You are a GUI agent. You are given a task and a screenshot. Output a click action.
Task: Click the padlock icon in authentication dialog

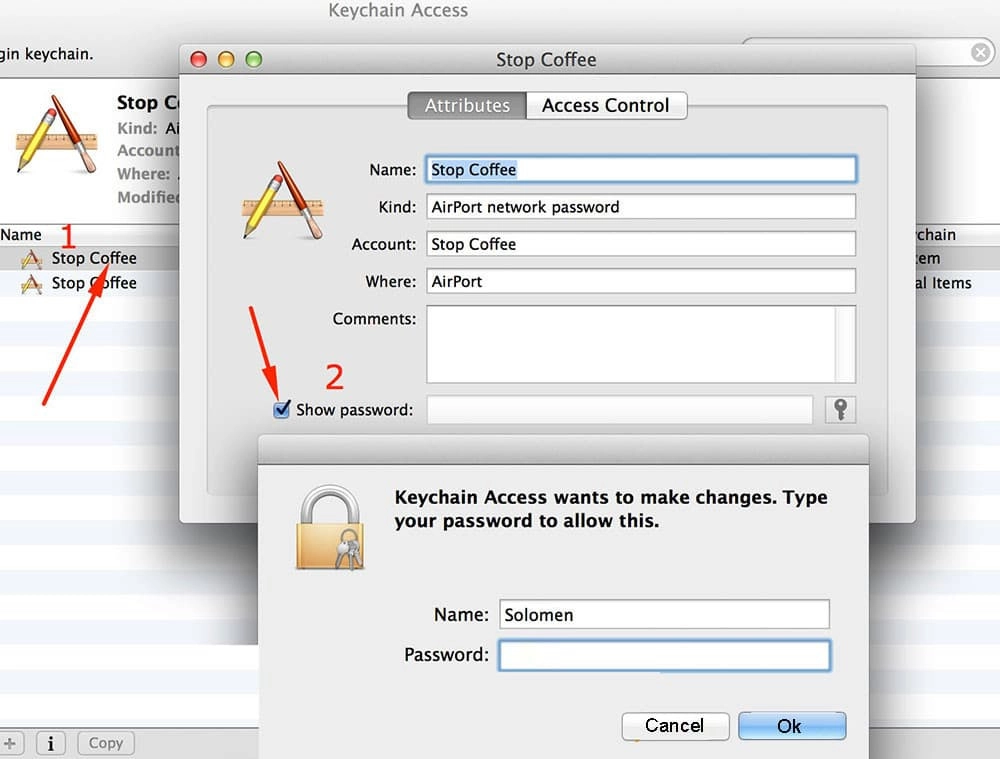[329, 528]
